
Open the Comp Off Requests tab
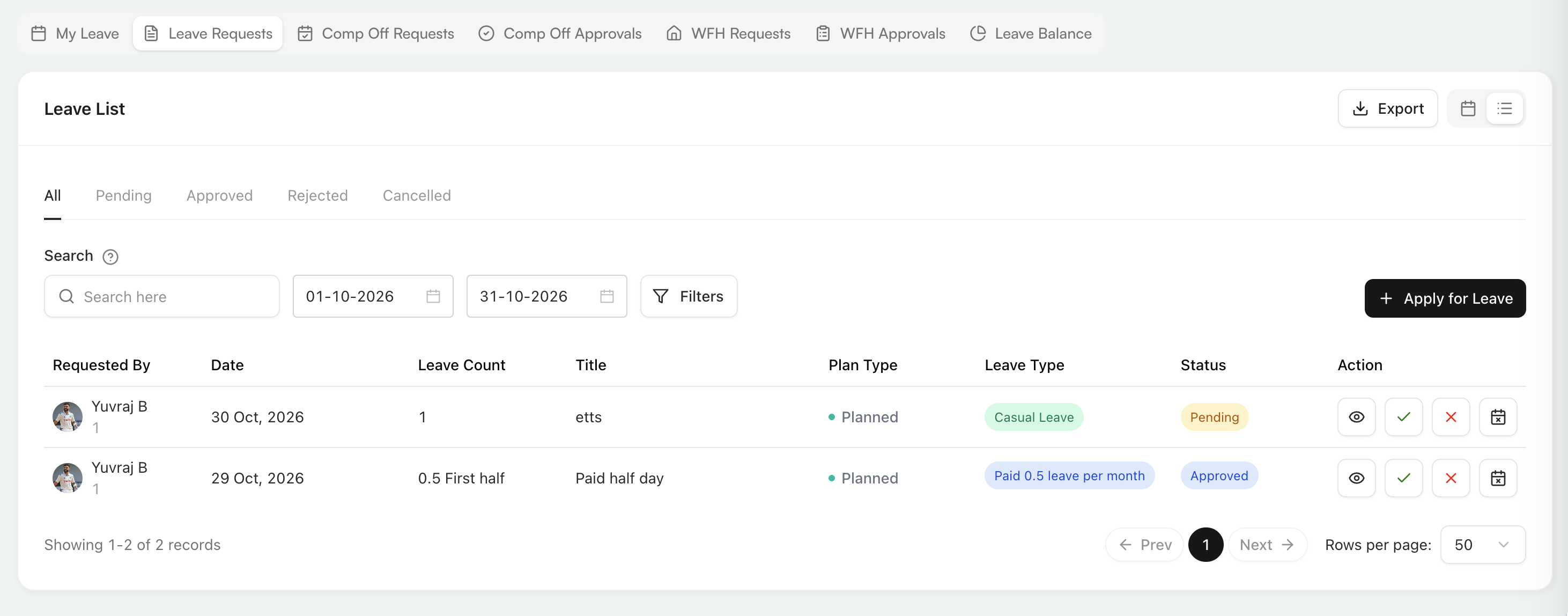(x=375, y=33)
